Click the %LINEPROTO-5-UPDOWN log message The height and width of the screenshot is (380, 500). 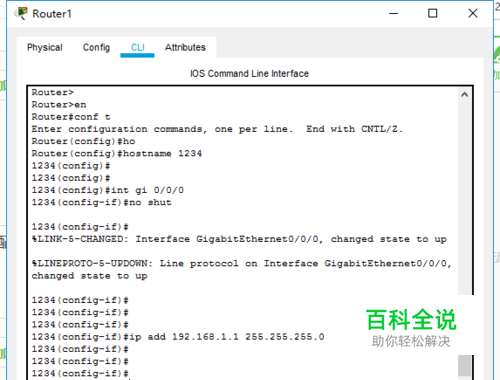pyautogui.click(x=242, y=270)
